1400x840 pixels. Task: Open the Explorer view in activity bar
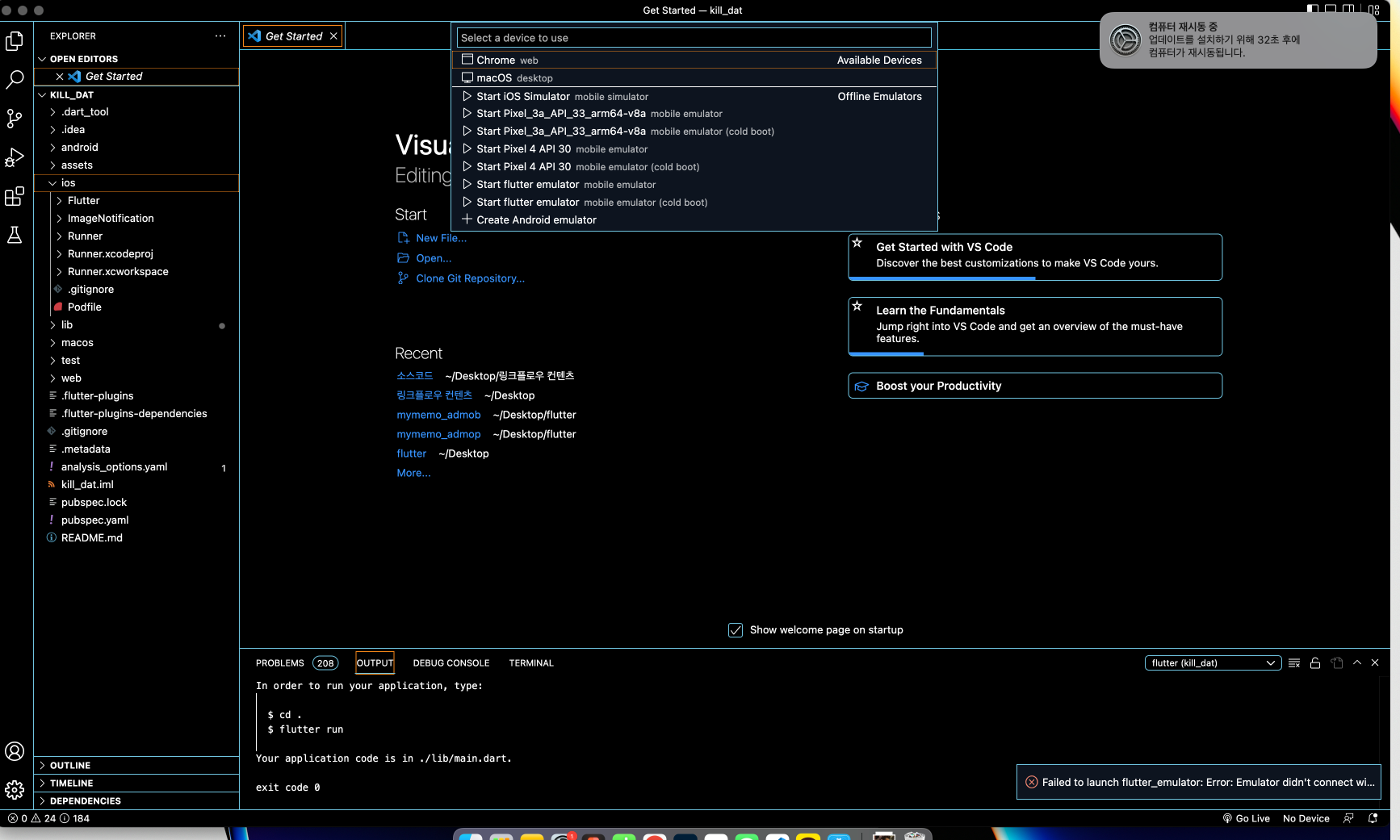[x=15, y=40]
